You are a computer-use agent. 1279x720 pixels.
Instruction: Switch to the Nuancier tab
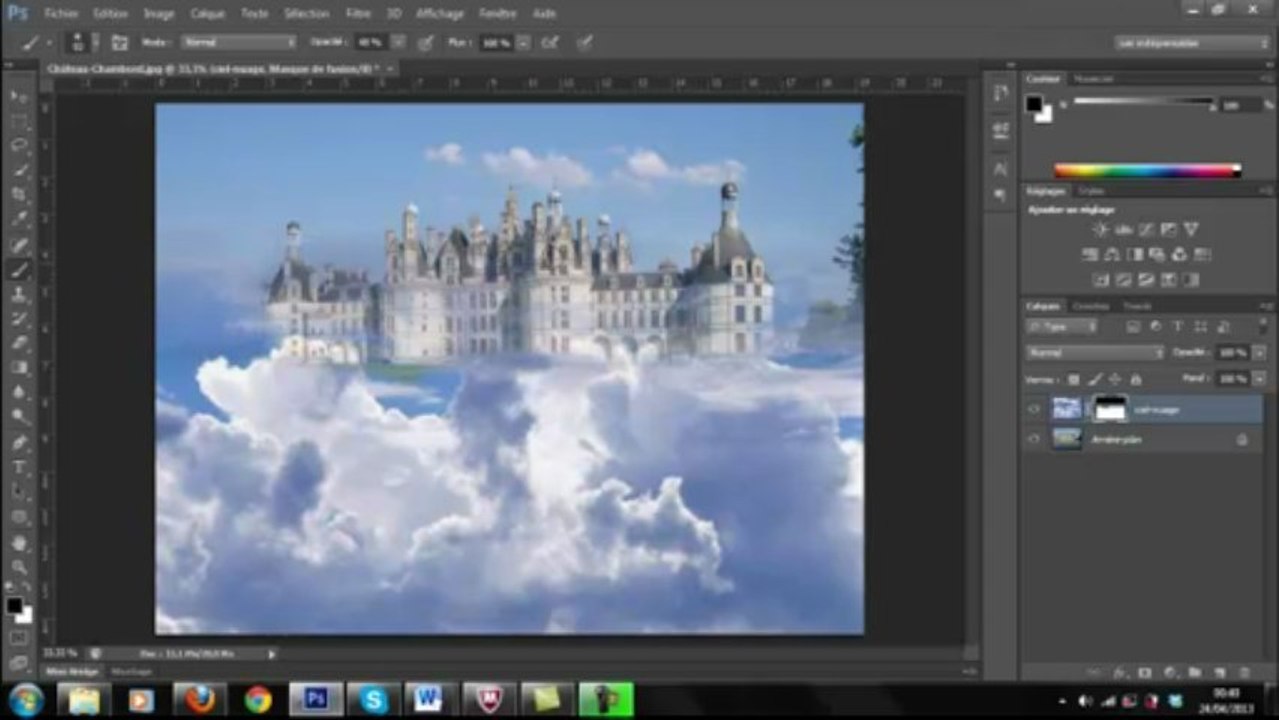(1093, 79)
